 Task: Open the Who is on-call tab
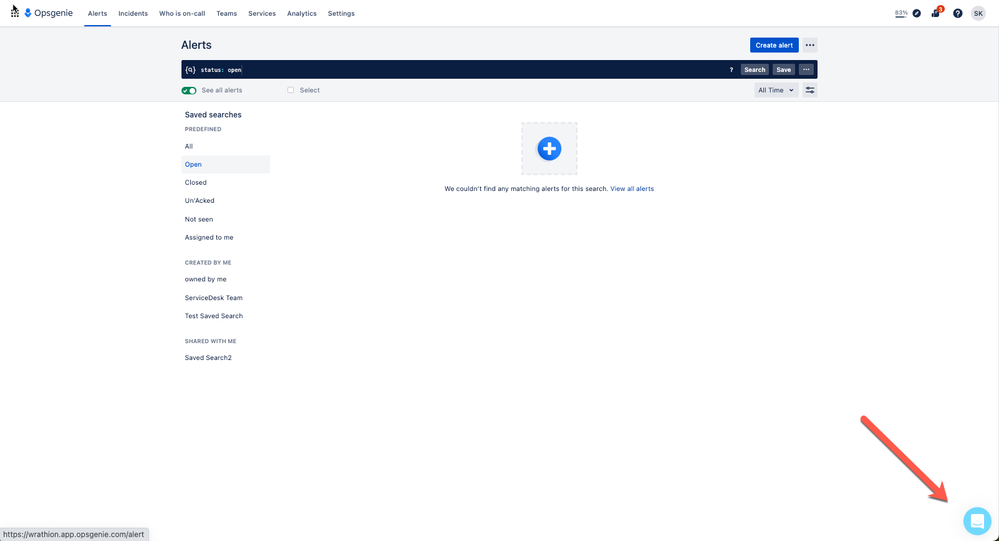(182, 13)
